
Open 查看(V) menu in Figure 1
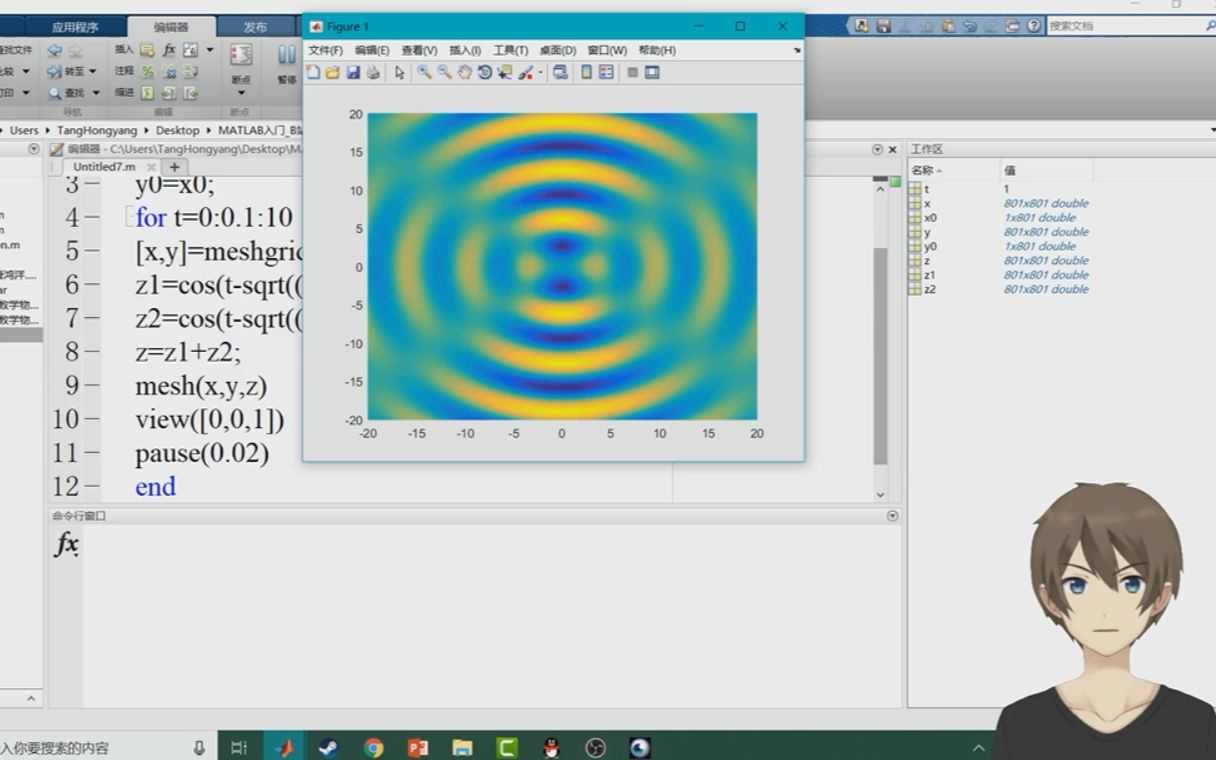click(x=419, y=50)
